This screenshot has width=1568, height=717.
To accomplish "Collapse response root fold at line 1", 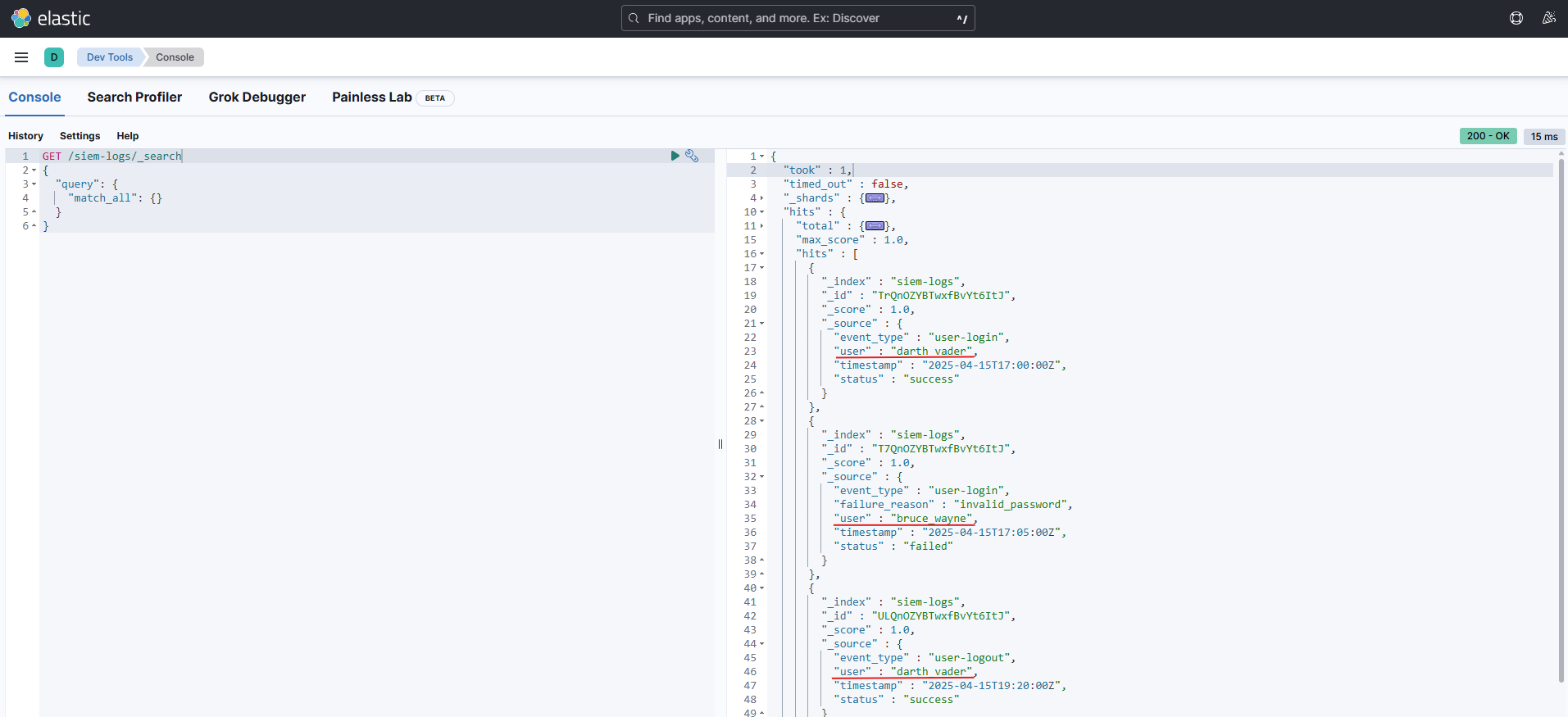I will (x=761, y=157).
